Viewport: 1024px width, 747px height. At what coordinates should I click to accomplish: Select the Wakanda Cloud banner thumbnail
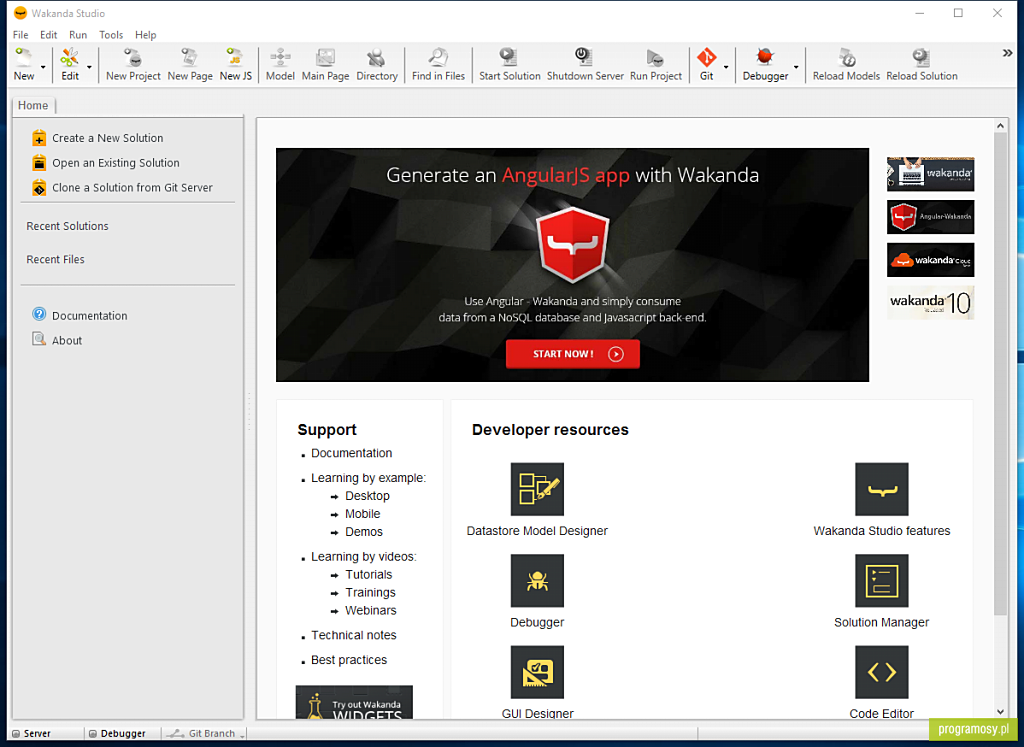(x=931, y=260)
